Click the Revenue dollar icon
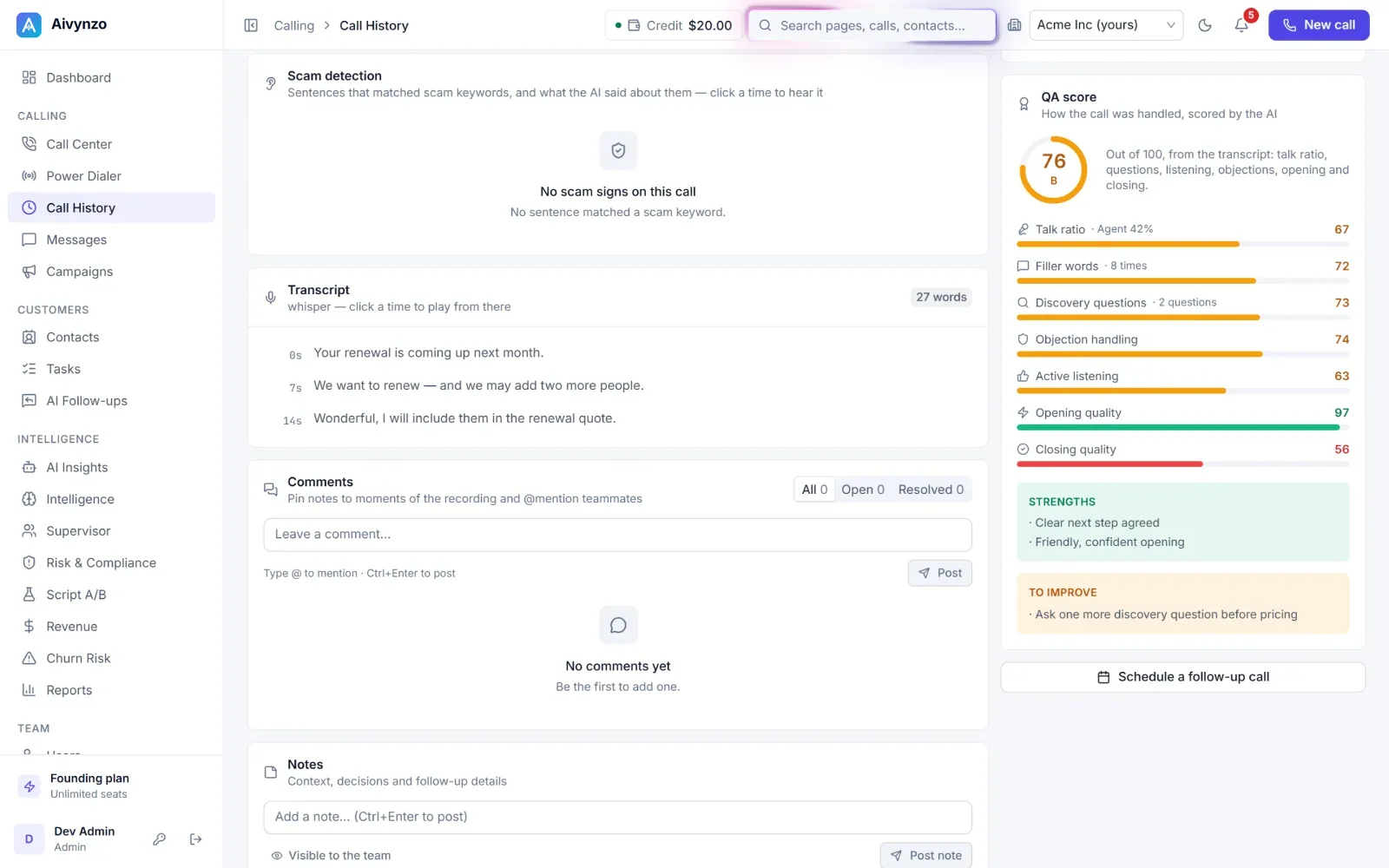 tap(29, 627)
